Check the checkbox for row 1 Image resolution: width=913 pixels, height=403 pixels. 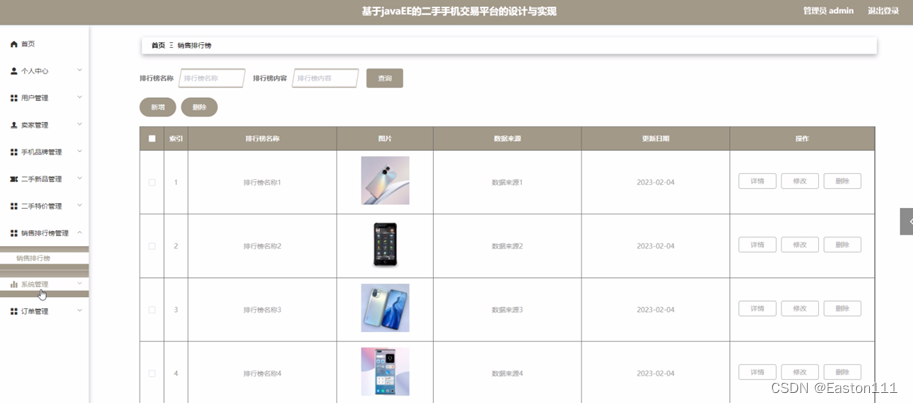(152, 182)
